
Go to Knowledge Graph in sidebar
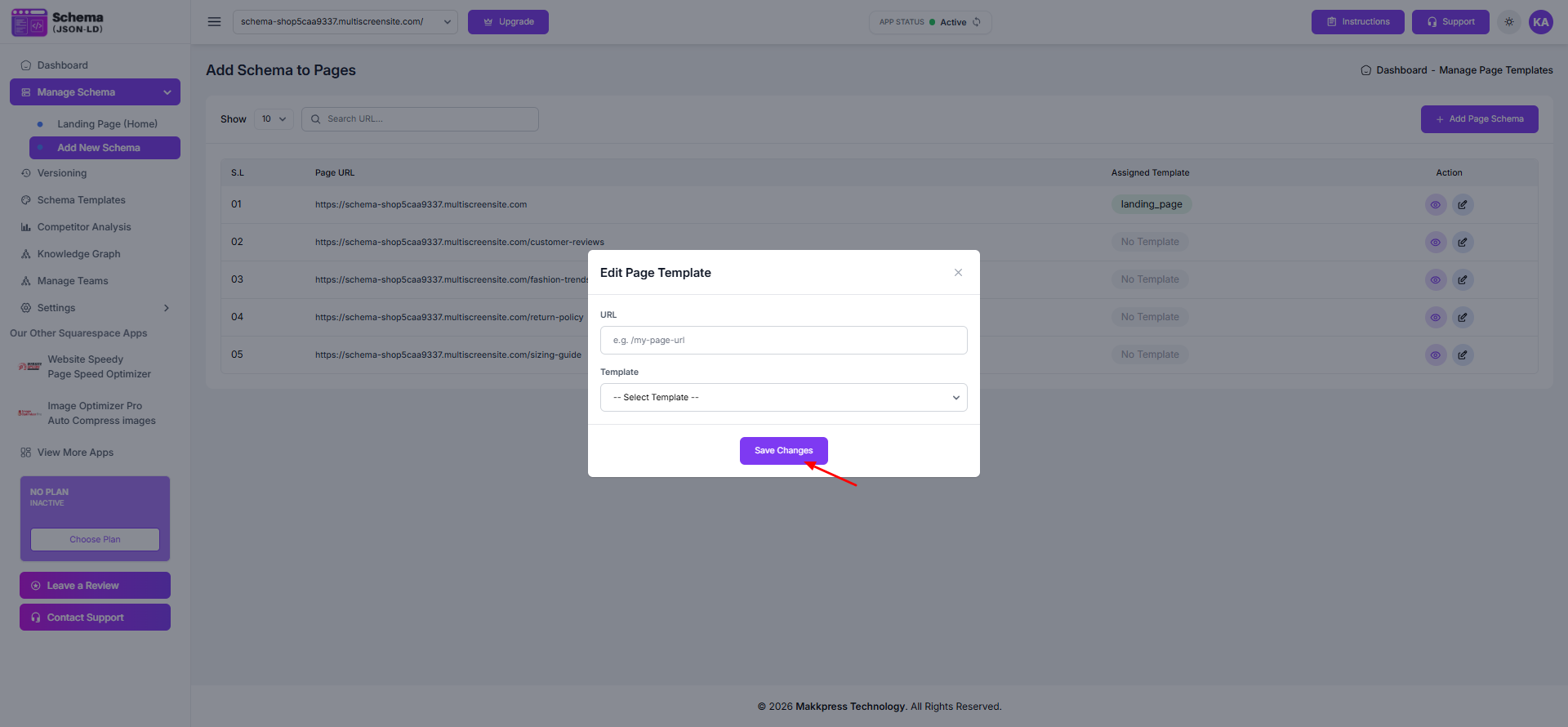[78, 254]
